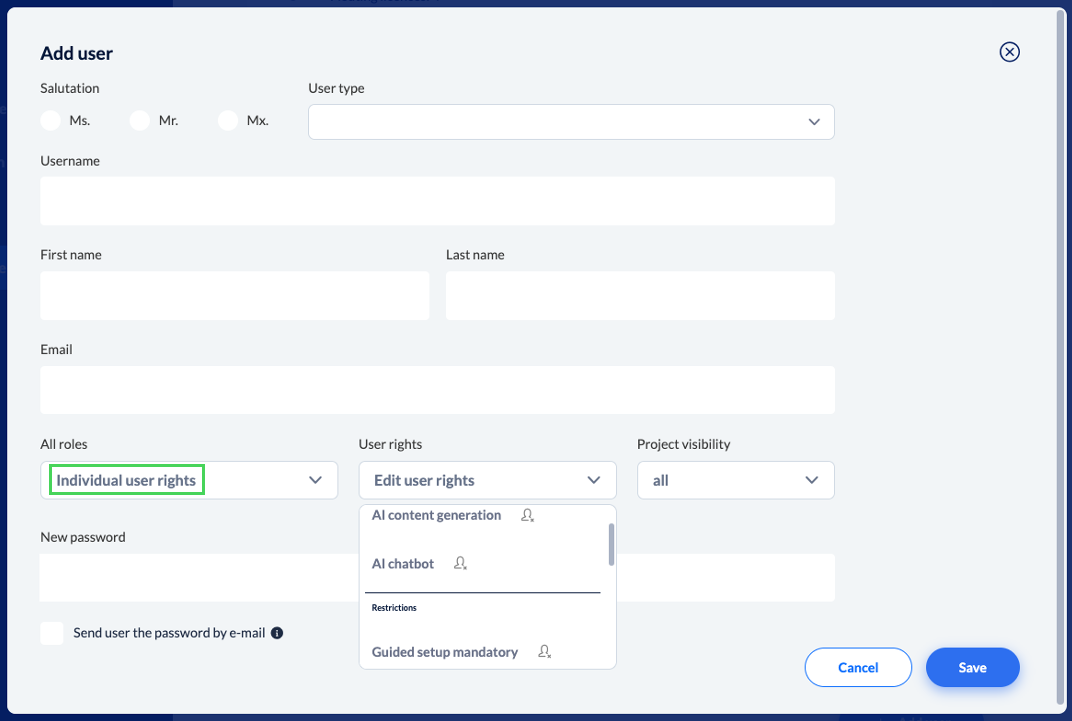Viewport: 1072px width, 721px height.
Task: Click the Email input field
Action: [438, 390]
